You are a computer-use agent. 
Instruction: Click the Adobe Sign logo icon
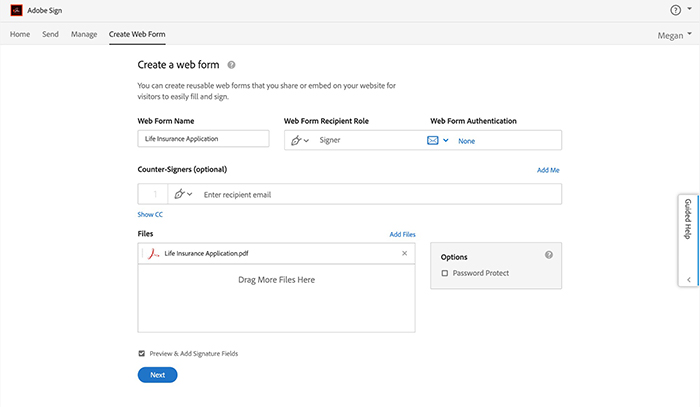click(x=16, y=9)
